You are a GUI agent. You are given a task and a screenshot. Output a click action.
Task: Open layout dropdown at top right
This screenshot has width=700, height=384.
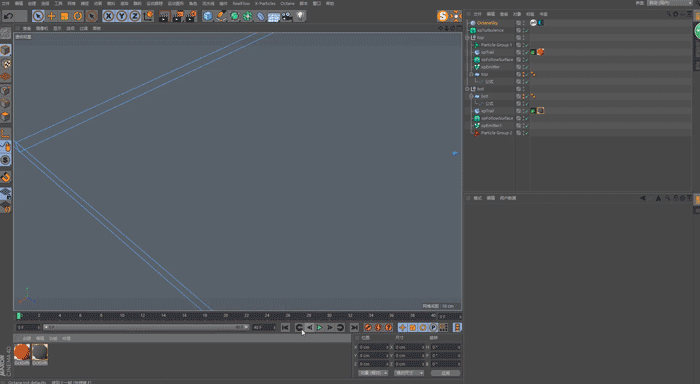(x=670, y=3)
